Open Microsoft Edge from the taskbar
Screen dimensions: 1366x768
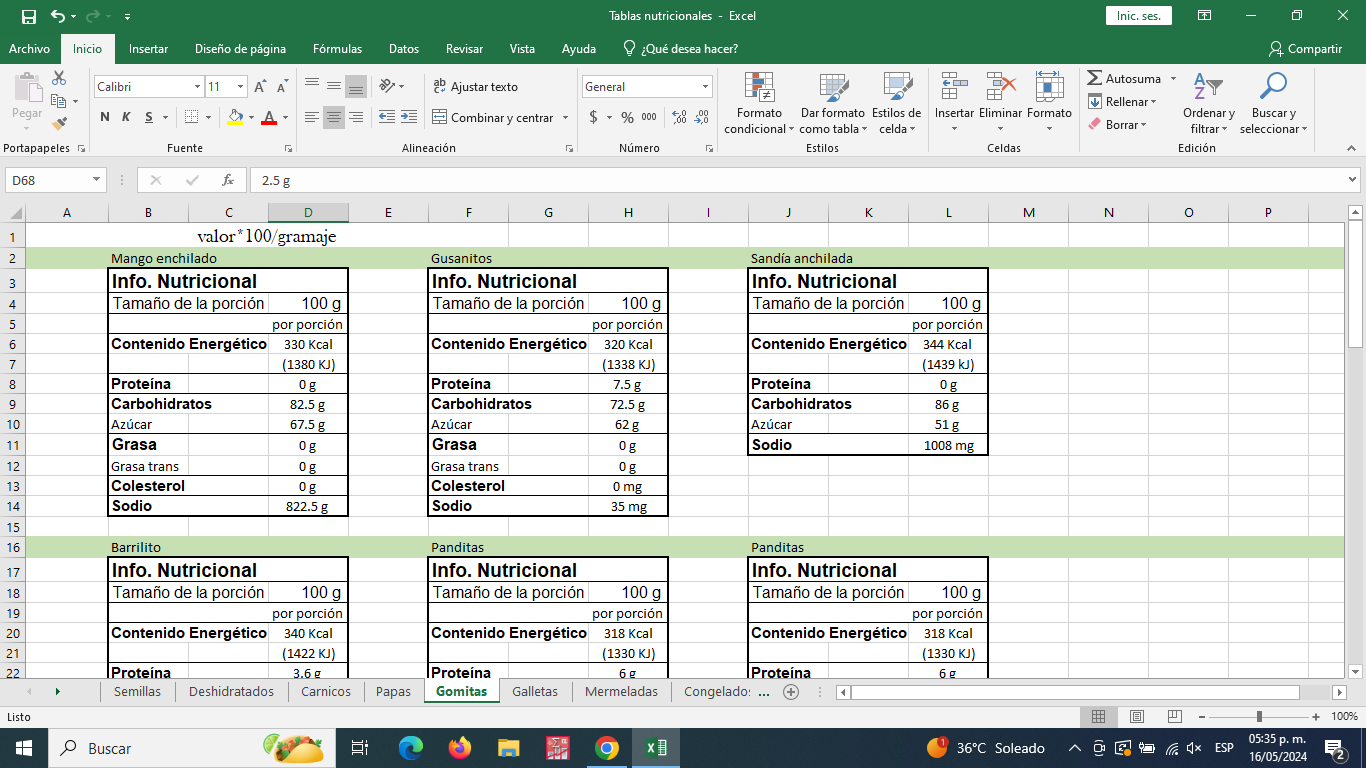click(x=410, y=748)
